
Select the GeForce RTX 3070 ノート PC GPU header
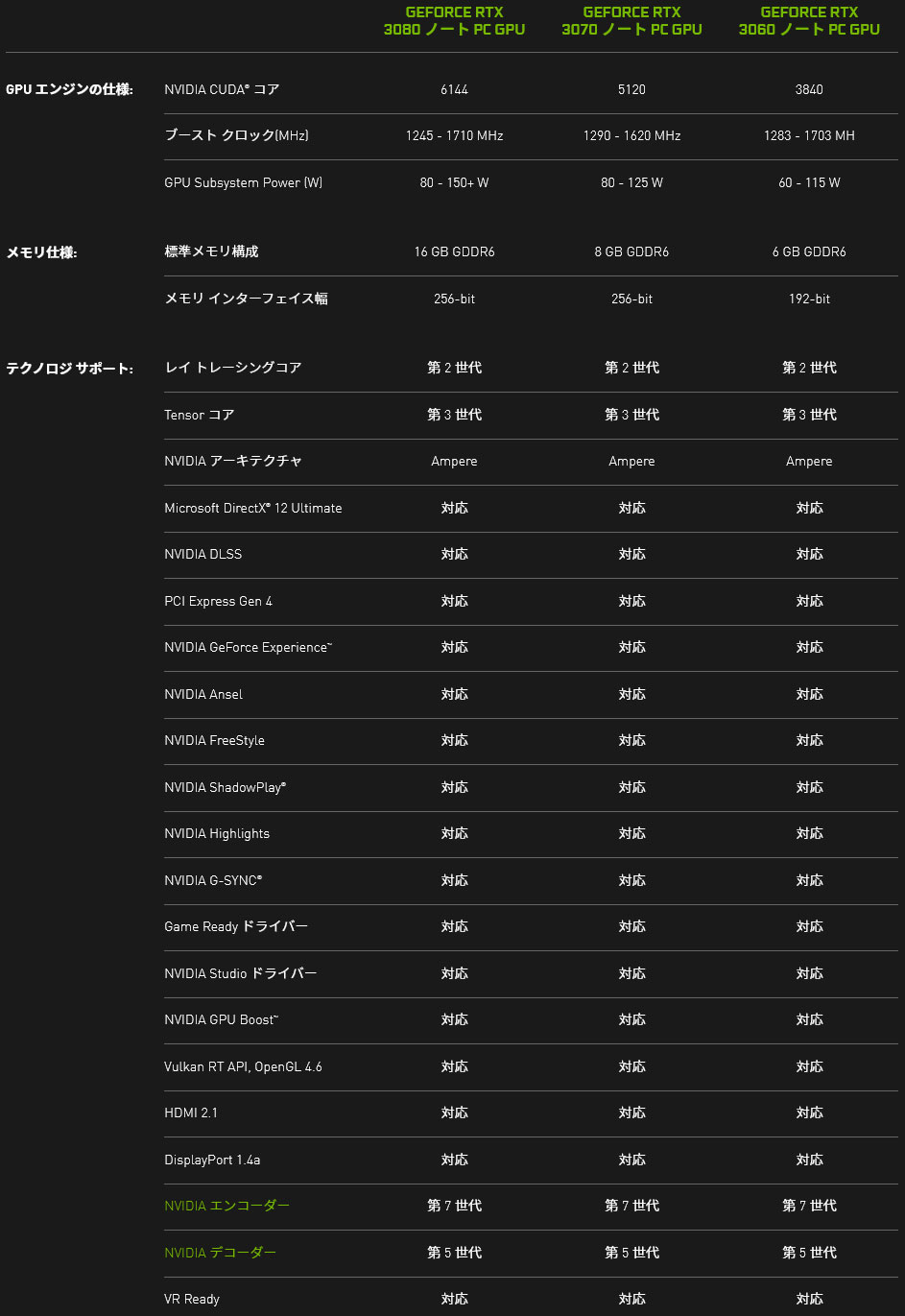(x=631, y=21)
